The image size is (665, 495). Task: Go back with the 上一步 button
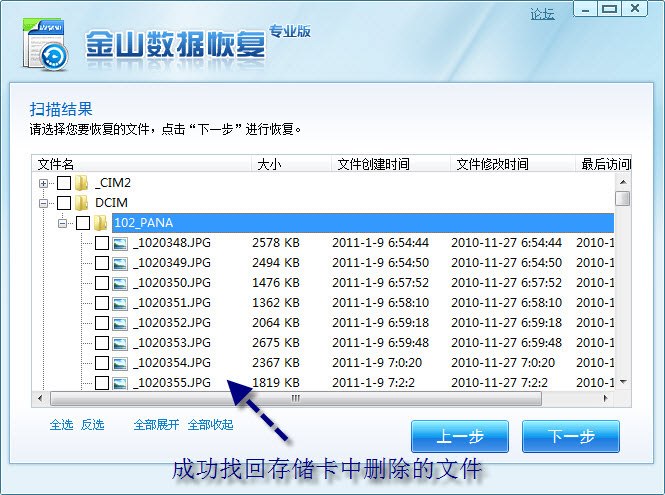[460, 436]
